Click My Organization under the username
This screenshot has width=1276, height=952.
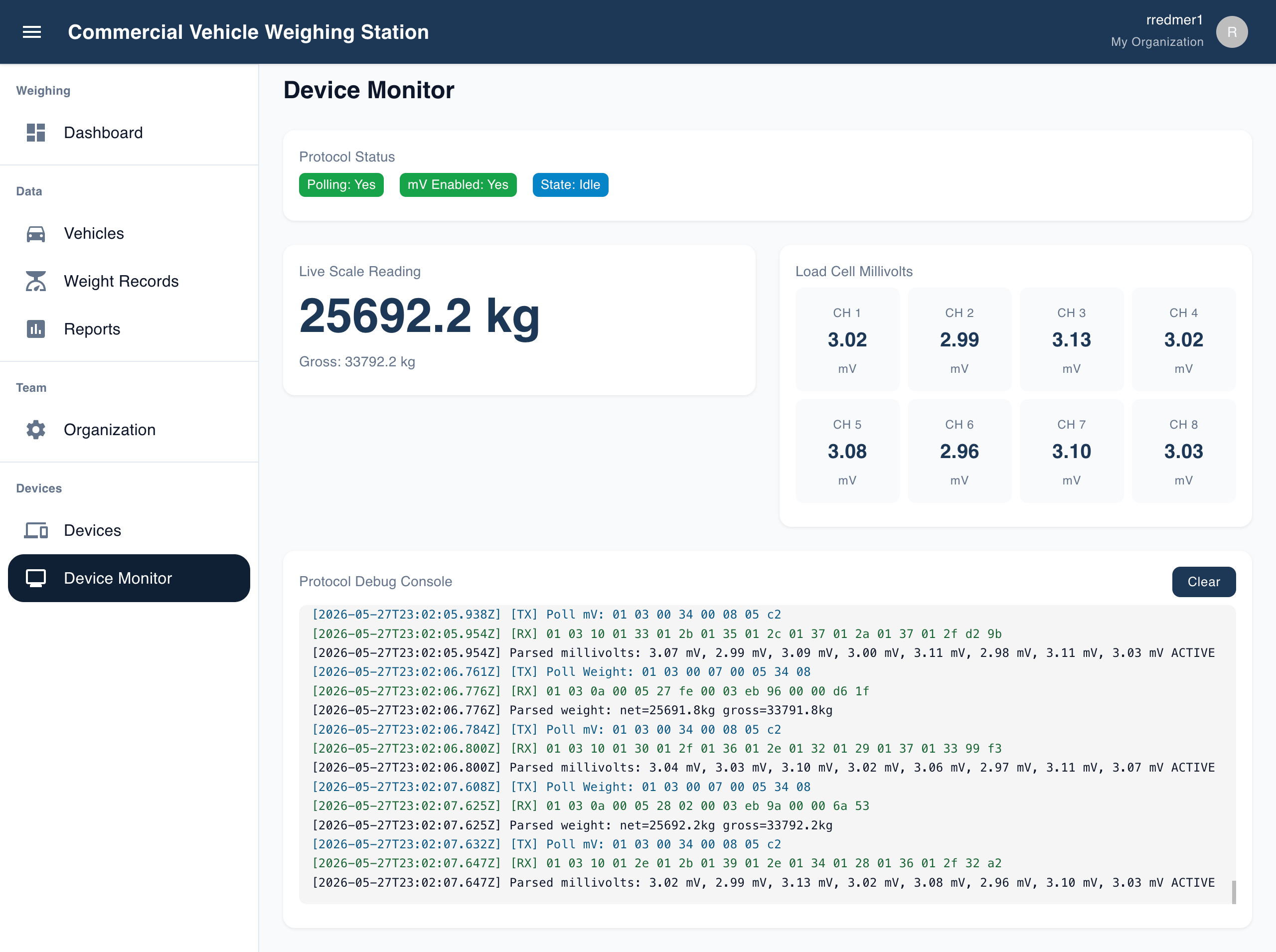tap(1157, 42)
